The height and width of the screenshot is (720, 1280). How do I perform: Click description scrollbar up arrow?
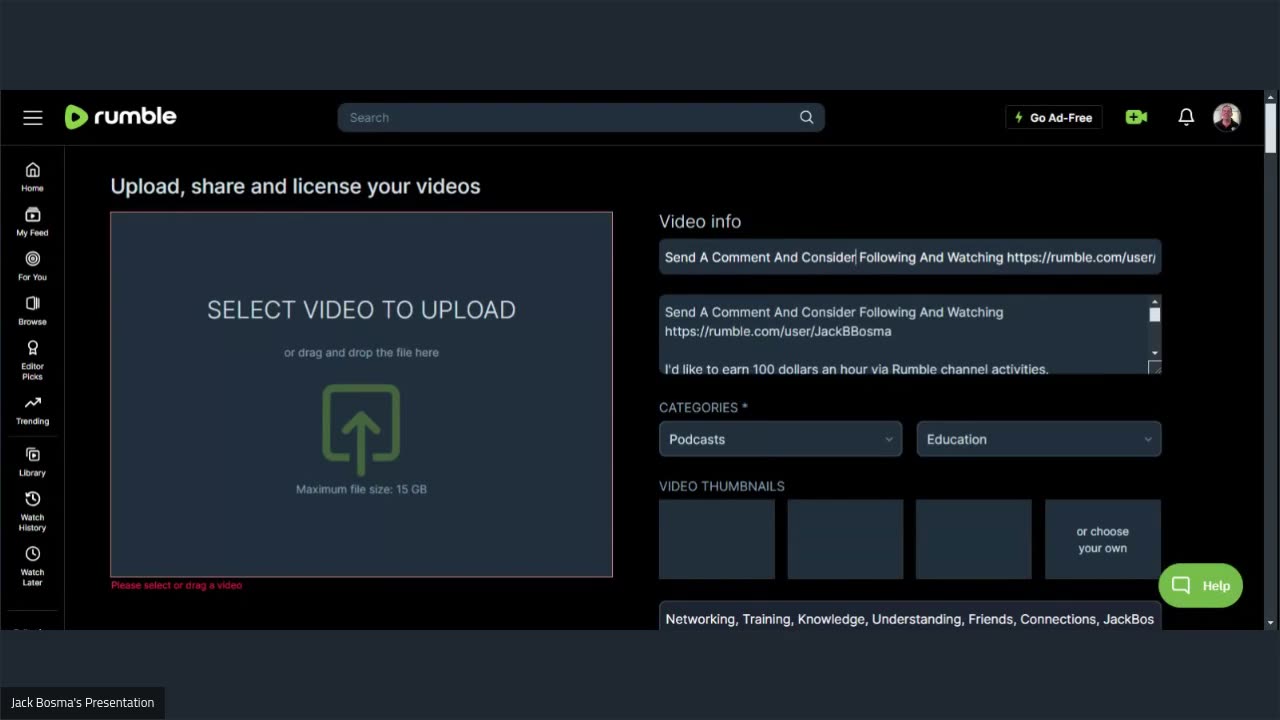pos(1155,302)
